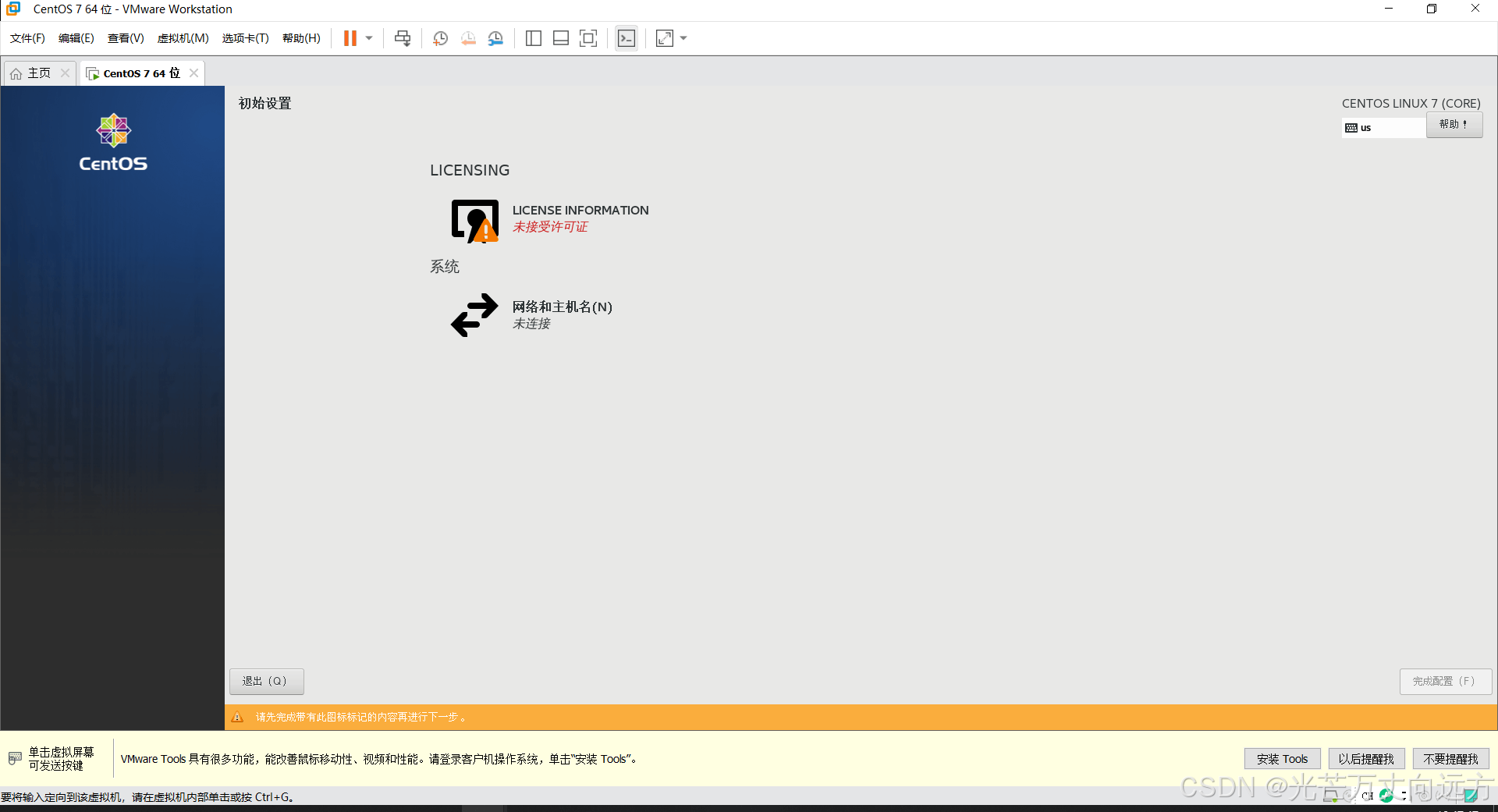This screenshot has width=1498, height=812.
Task: Click the 未连接 status text
Action: (x=531, y=324)
